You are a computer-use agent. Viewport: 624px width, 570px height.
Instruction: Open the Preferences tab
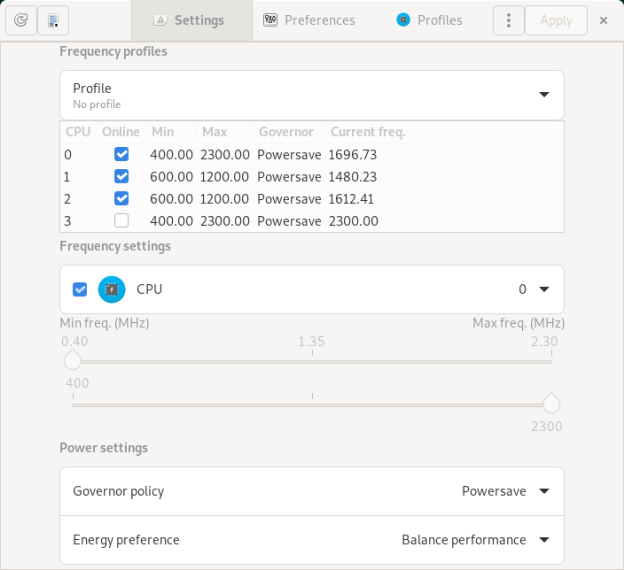click(309, 20)
